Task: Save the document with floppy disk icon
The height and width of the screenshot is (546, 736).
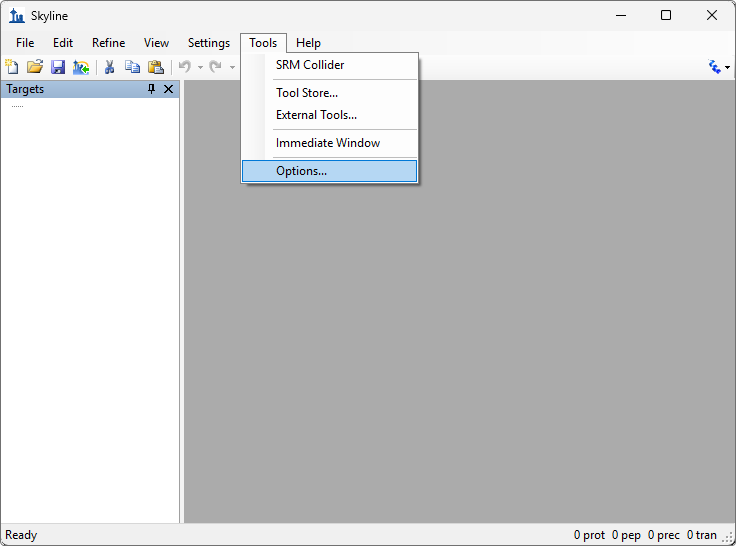Action: pyautogui.click(x=58, y=67)
